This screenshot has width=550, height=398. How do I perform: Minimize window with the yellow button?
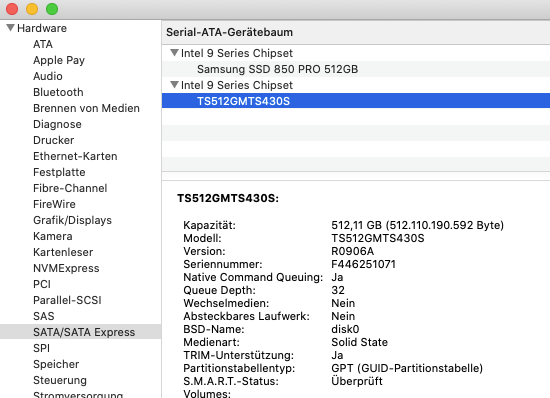[x=32, y=9]
